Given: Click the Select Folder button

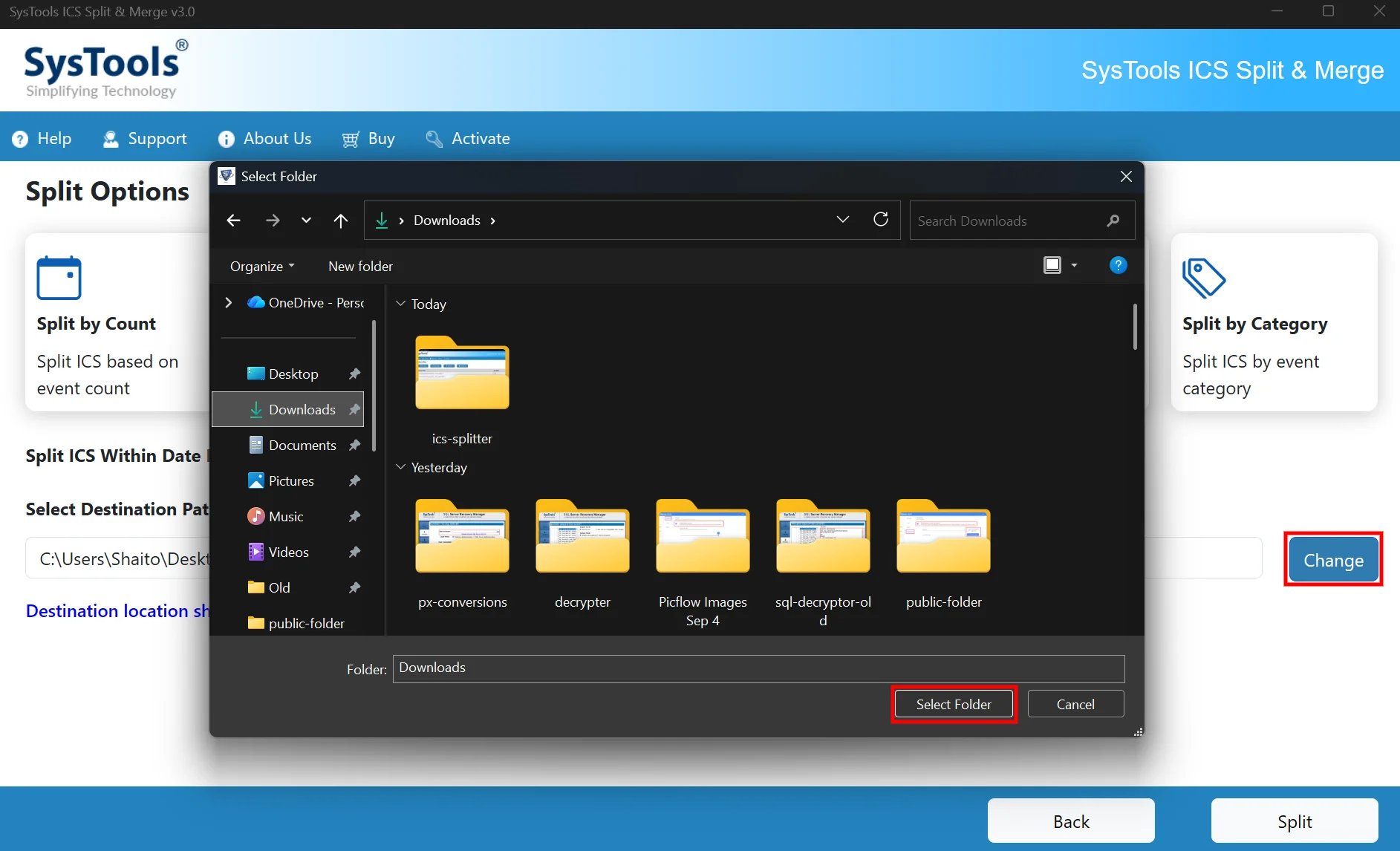Looking at the screenshot, I should click(x=954, y=704).
